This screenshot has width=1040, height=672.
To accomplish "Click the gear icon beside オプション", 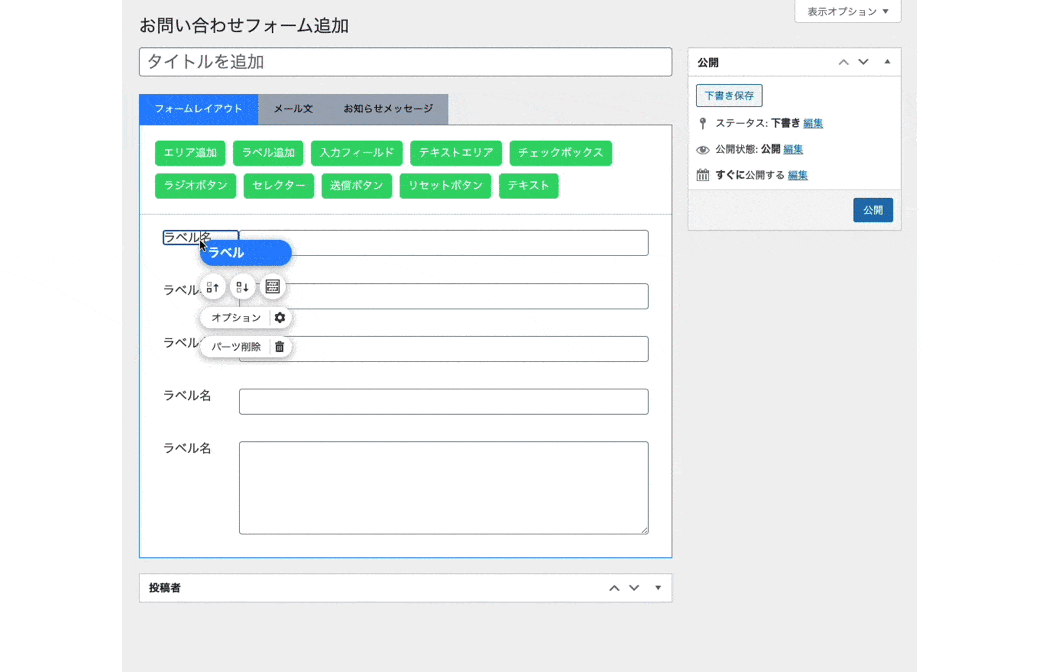I will (280, 318).
